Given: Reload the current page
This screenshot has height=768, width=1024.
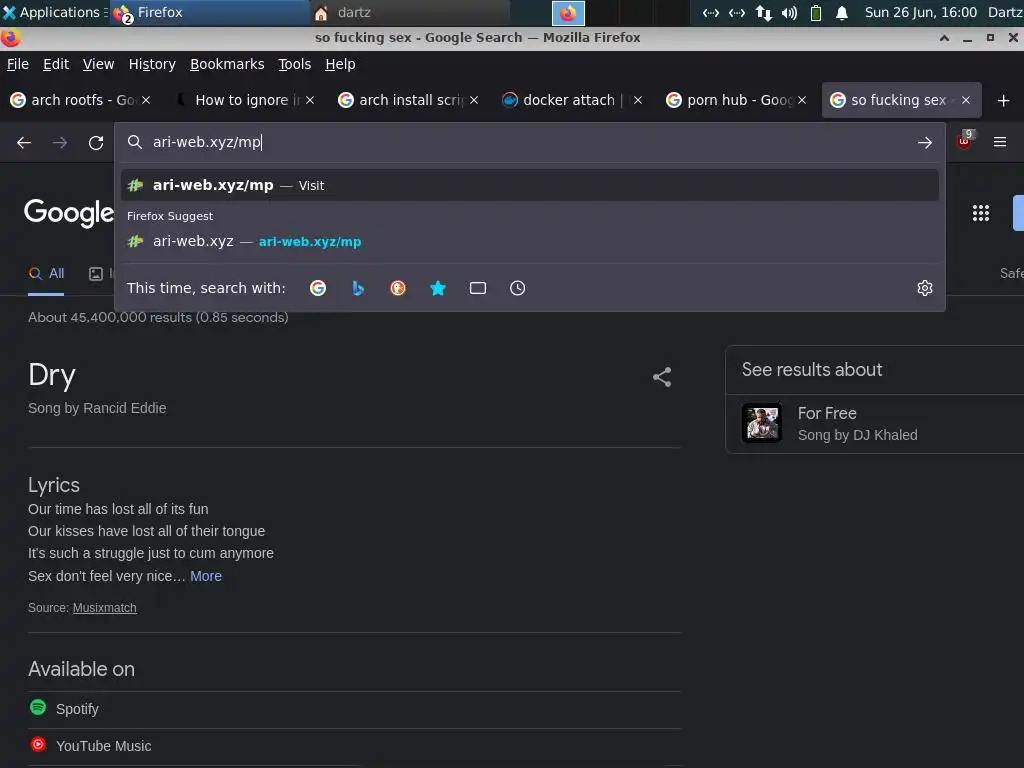Looking at the screenshot, I should click(96, 142).
